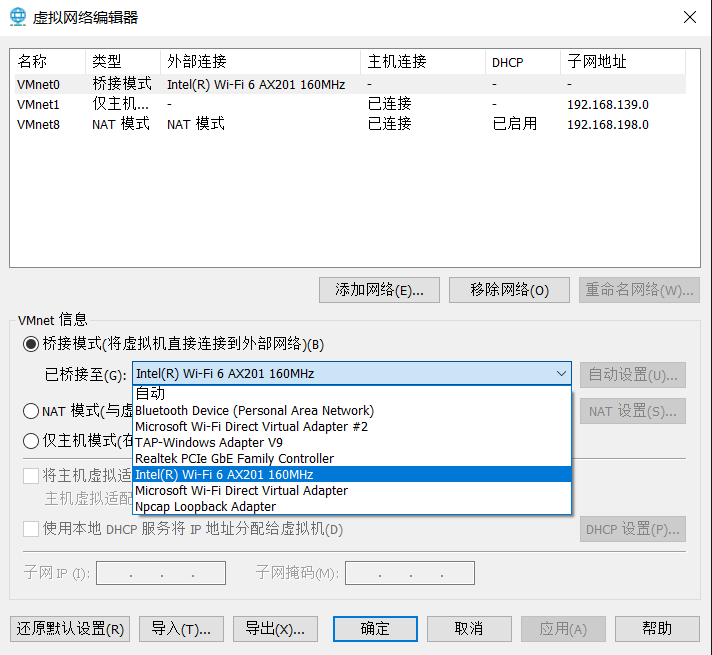This screenshot has width=712, height=655.
Task: Click the 子网地址 column header
Action: (x=623, y=61)
